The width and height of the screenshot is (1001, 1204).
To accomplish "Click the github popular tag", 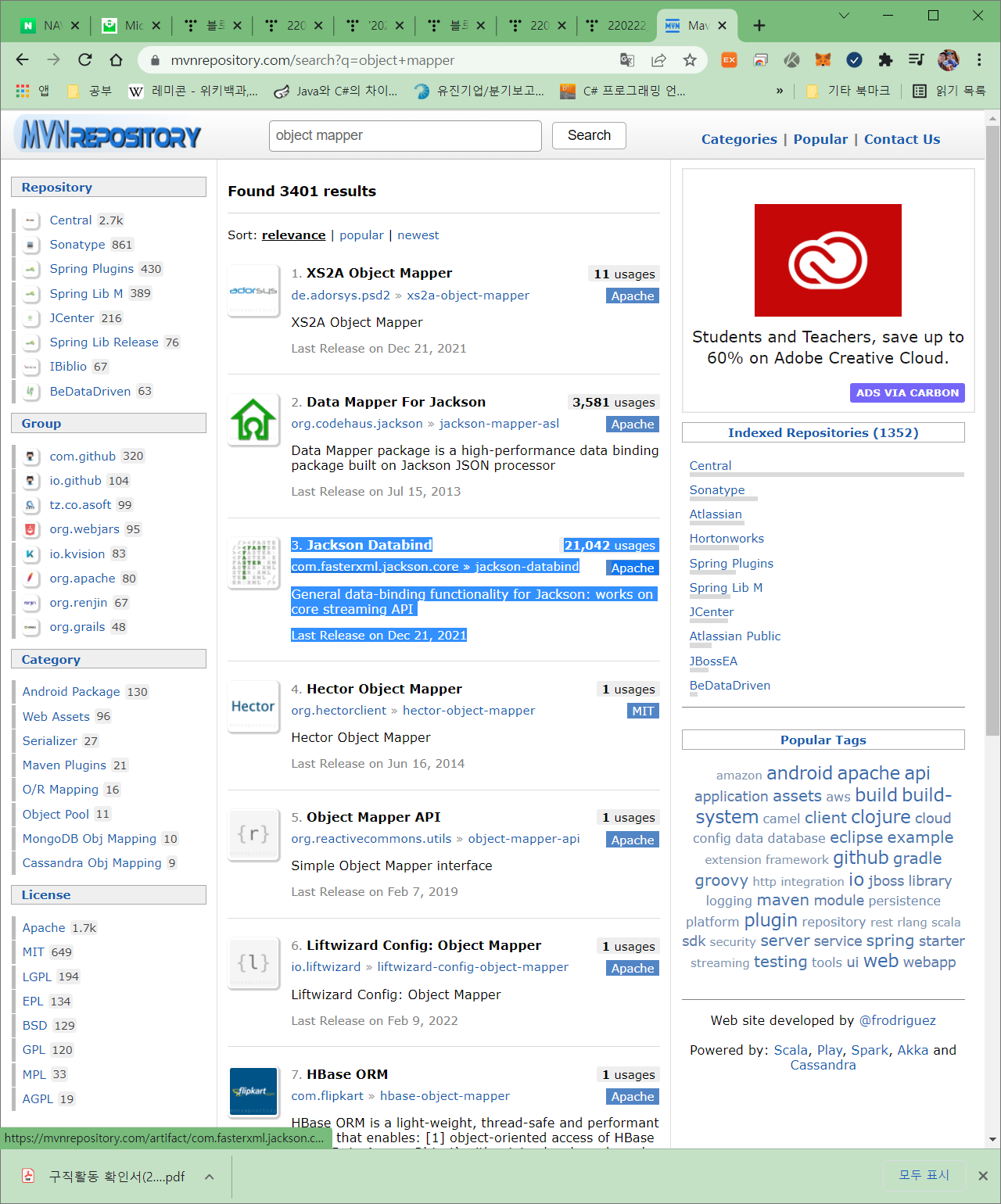I will coord(860,858).
